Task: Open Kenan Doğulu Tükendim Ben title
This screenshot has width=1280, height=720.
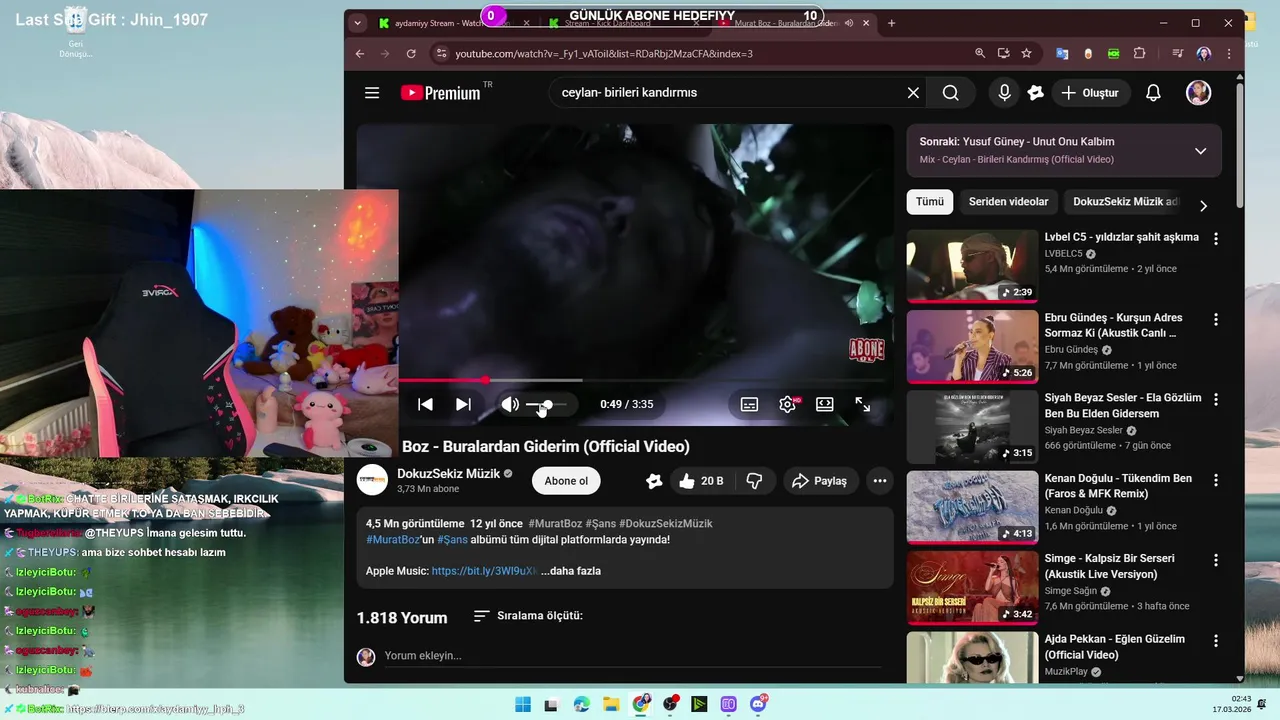Action: coord(1118,486)
